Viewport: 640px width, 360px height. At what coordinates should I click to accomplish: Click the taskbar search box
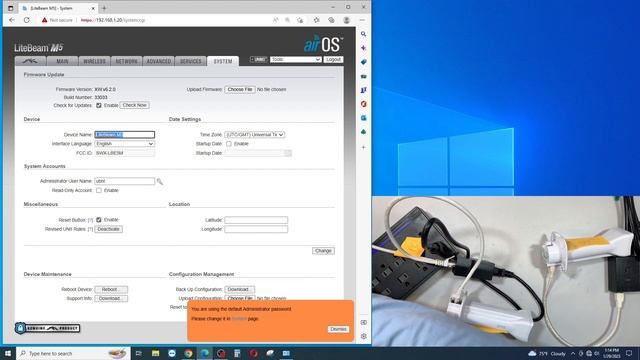point(73,353)
